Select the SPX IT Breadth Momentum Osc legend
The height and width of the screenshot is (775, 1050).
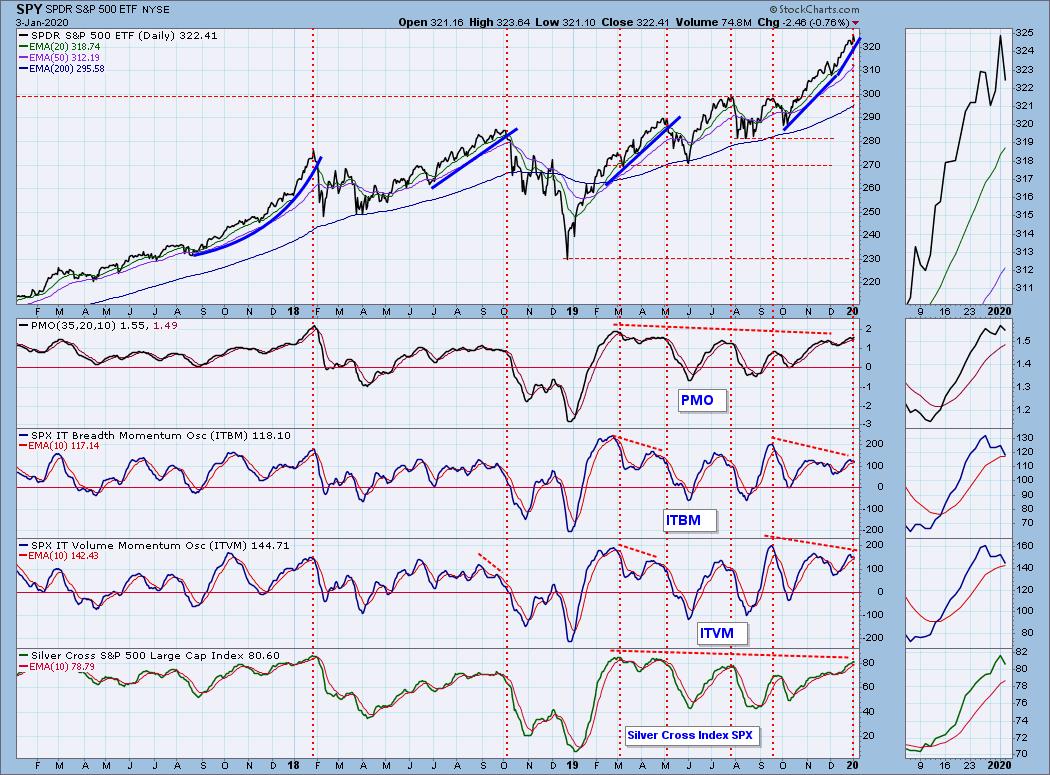[x=155, y=435]
